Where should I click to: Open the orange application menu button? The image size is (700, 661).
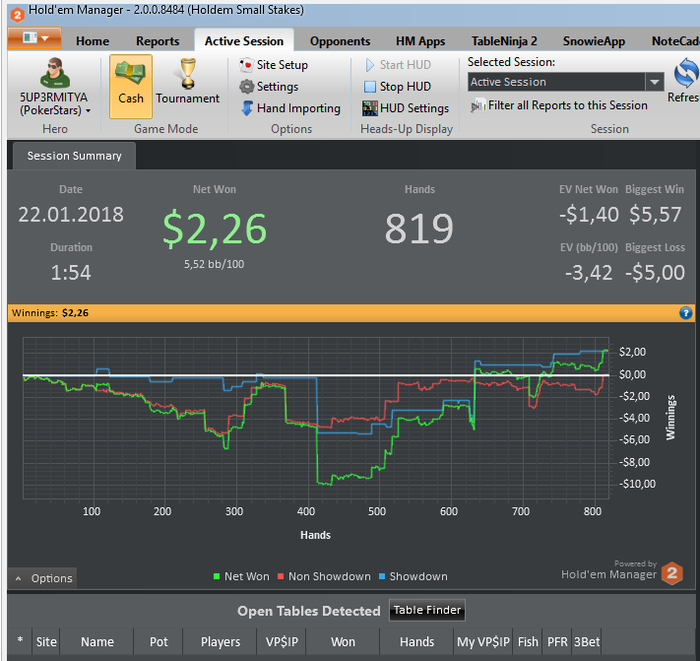coord(34,38)
